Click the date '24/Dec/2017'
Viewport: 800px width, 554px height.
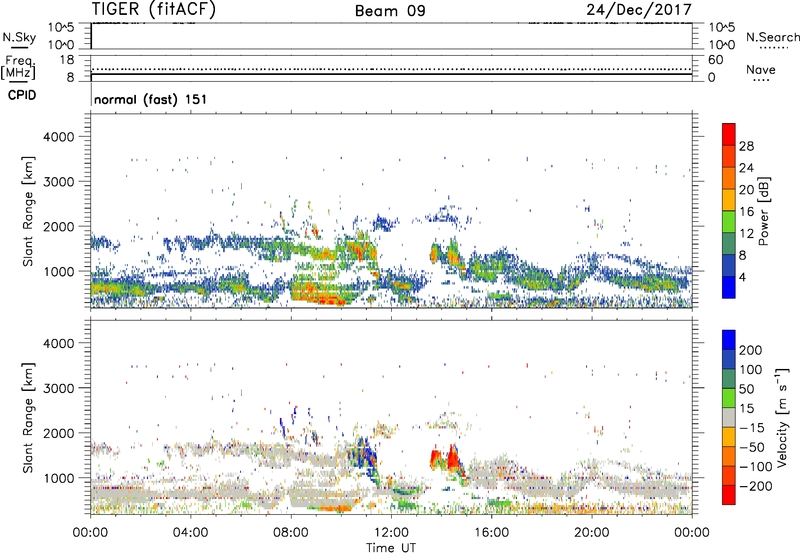[639, 9]
